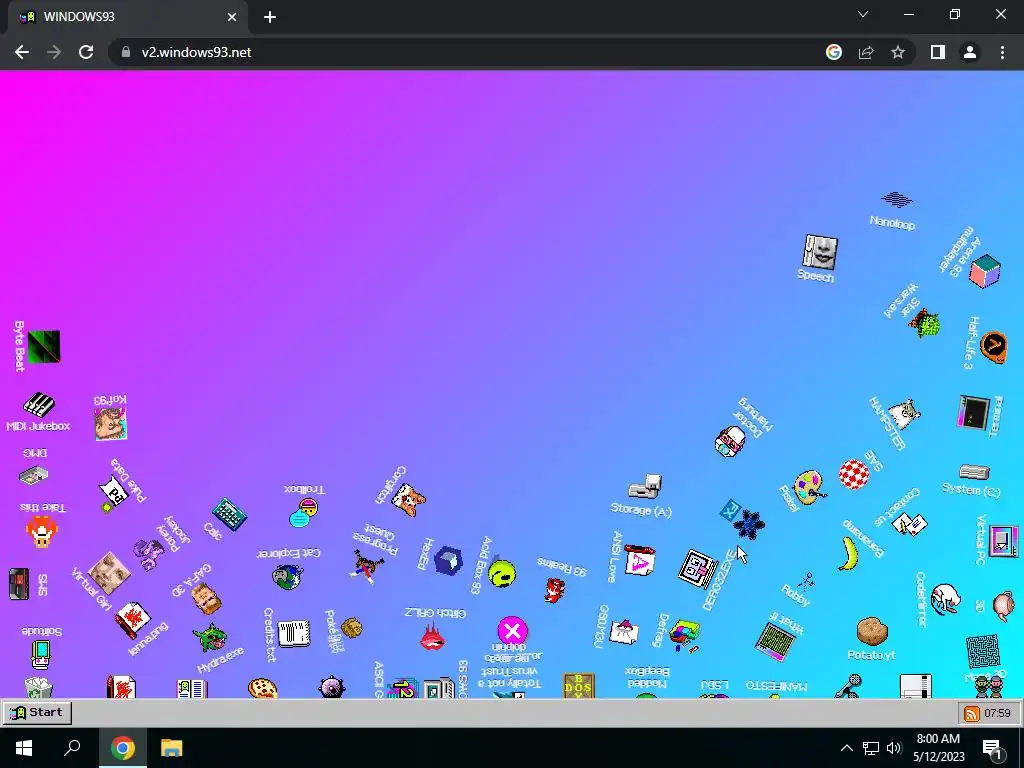This screenshot has width=1024, height=768.
Task: Launch the Bananamp banana icon
Action: 848,554
